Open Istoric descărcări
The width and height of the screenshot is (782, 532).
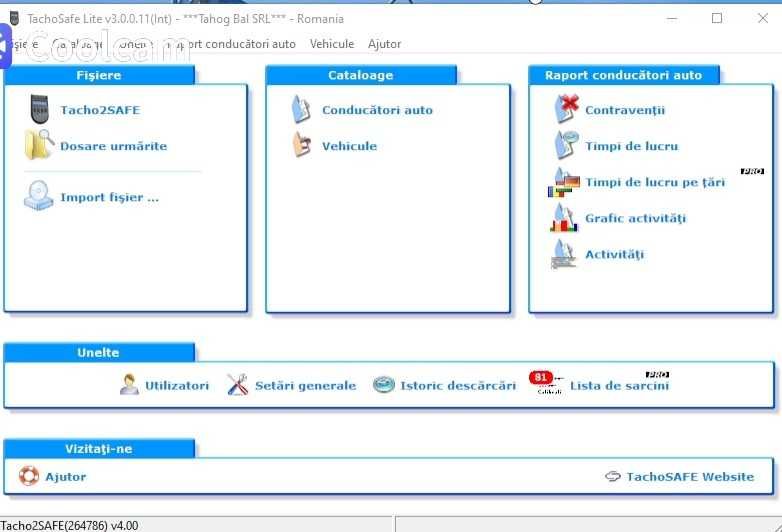tap(458, 385)
